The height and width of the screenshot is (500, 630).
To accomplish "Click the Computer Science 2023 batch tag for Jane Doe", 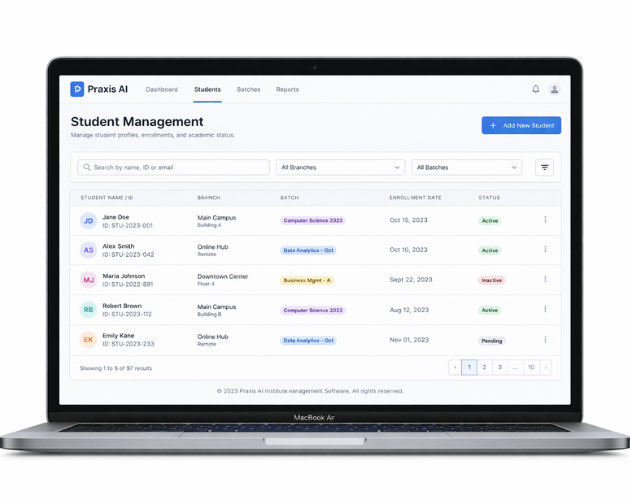I will click(x=312, y=220).
